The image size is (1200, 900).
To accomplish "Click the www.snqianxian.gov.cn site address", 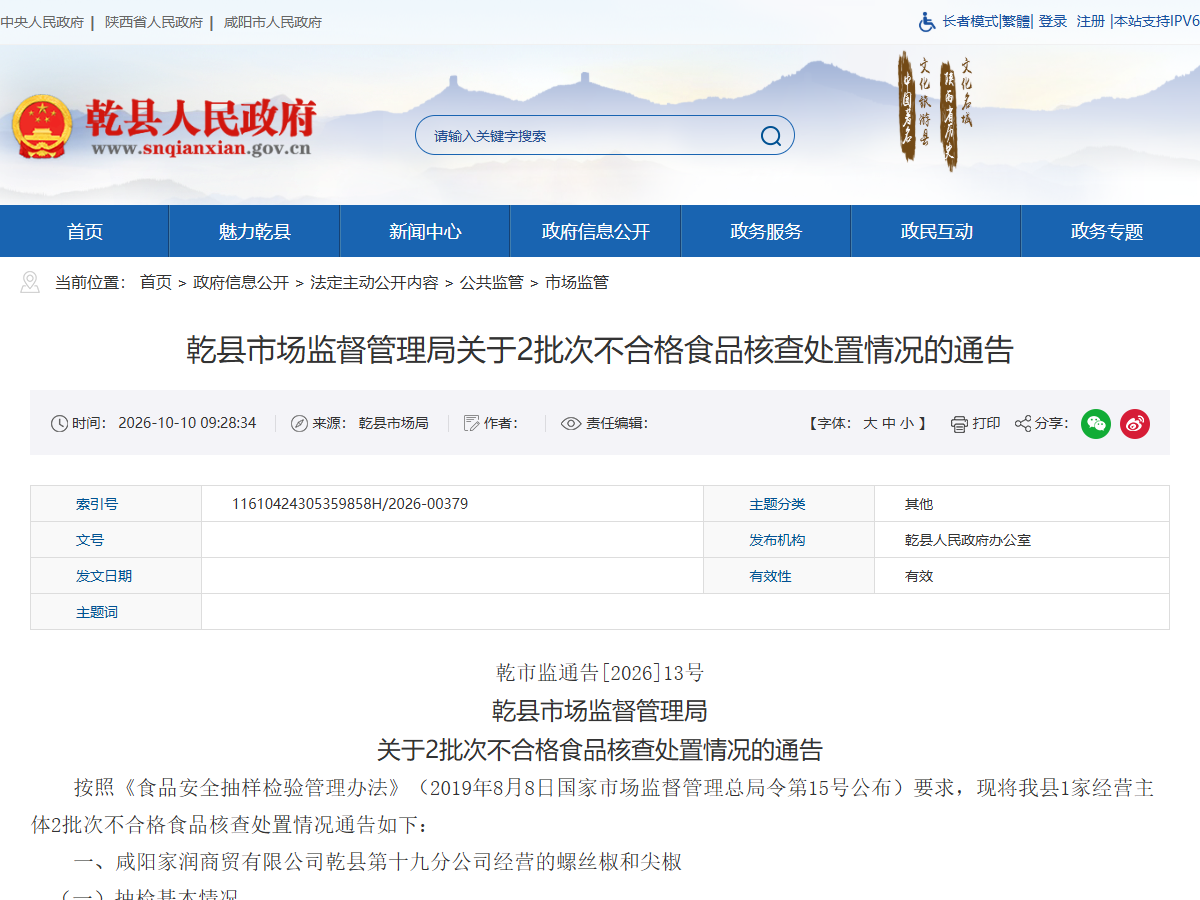I will [x=201, y=149].
